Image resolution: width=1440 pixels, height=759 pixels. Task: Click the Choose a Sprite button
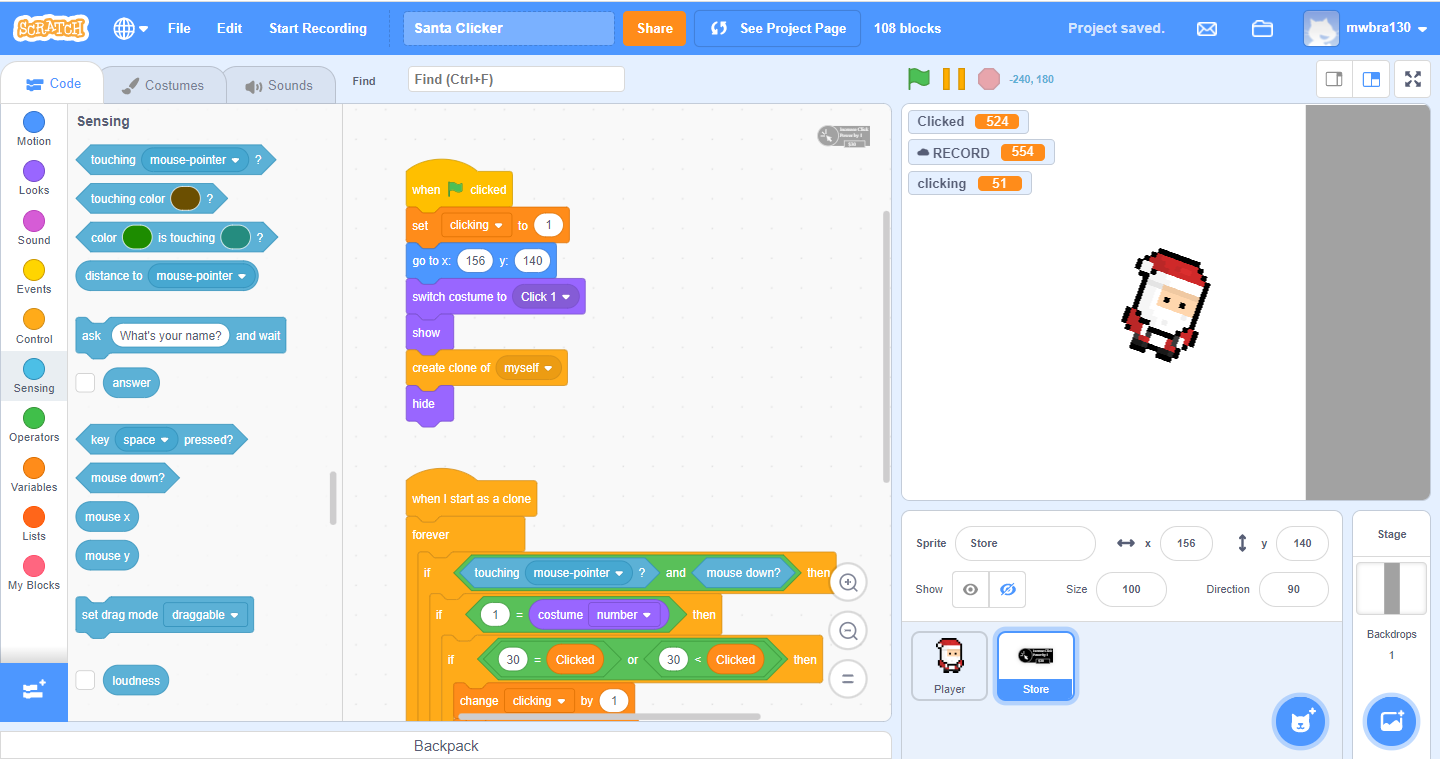(1301, 721)
